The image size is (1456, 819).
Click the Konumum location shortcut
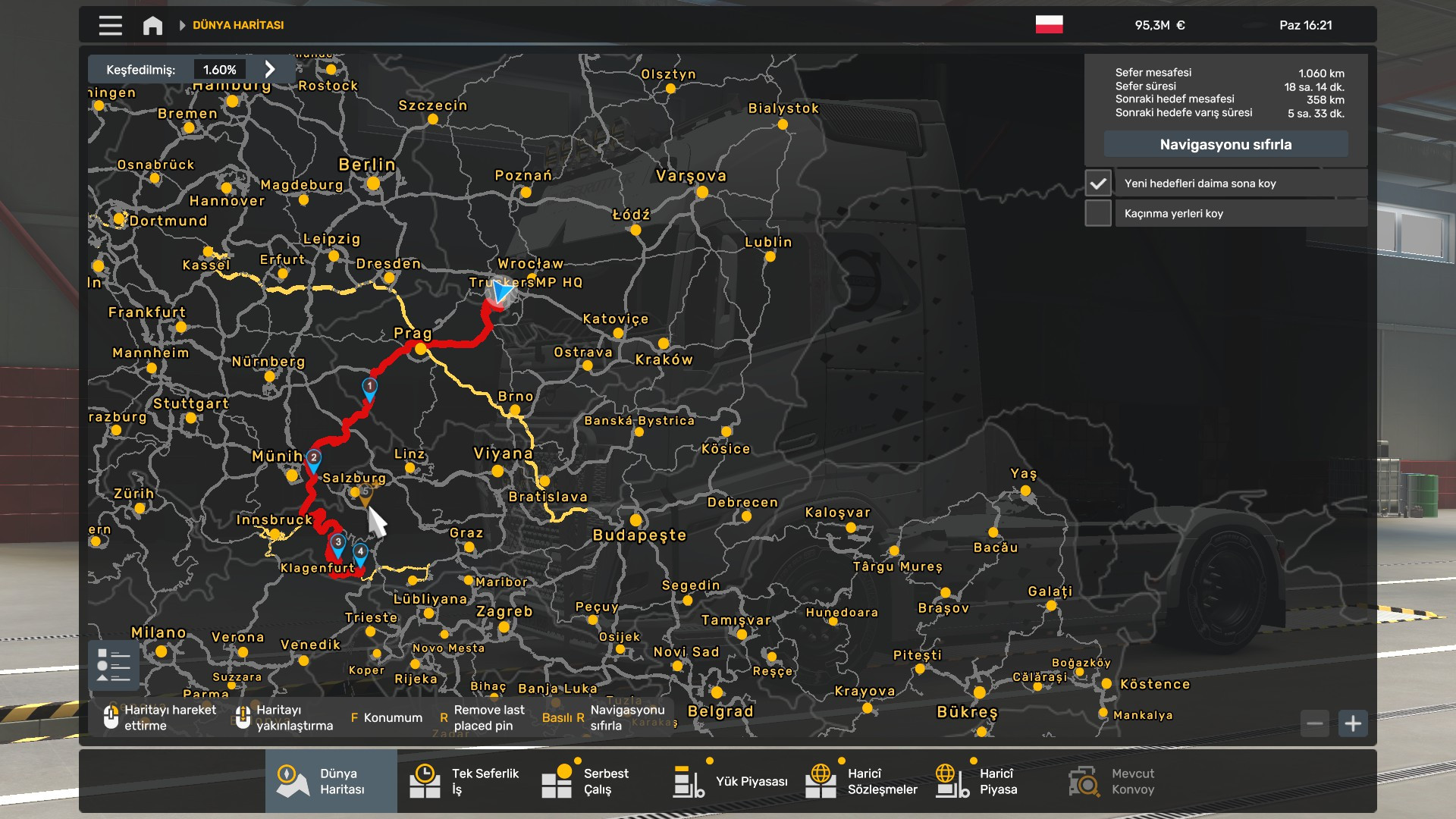point(387,717)
